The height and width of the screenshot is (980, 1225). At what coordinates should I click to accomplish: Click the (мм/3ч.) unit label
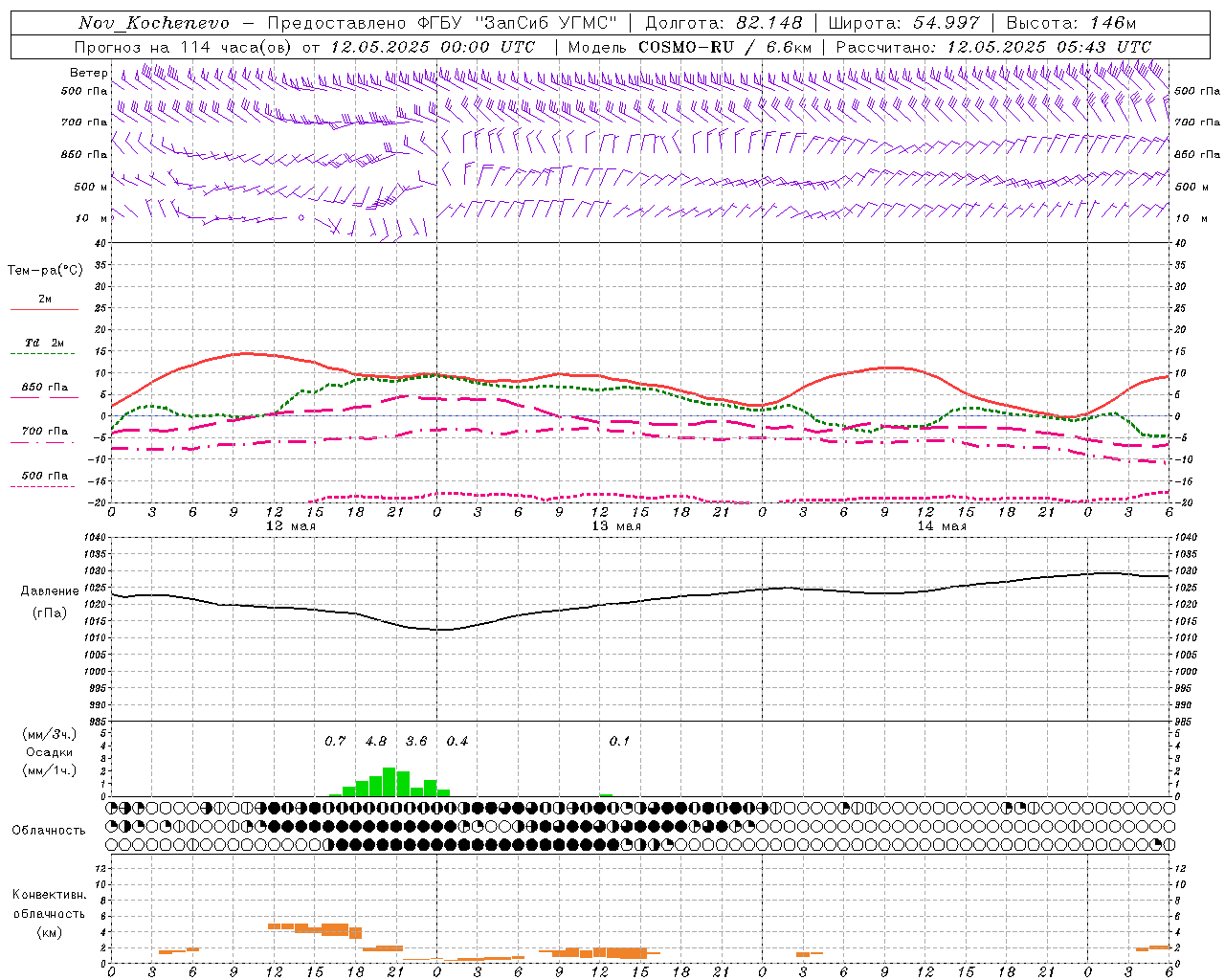click(50, 734)
